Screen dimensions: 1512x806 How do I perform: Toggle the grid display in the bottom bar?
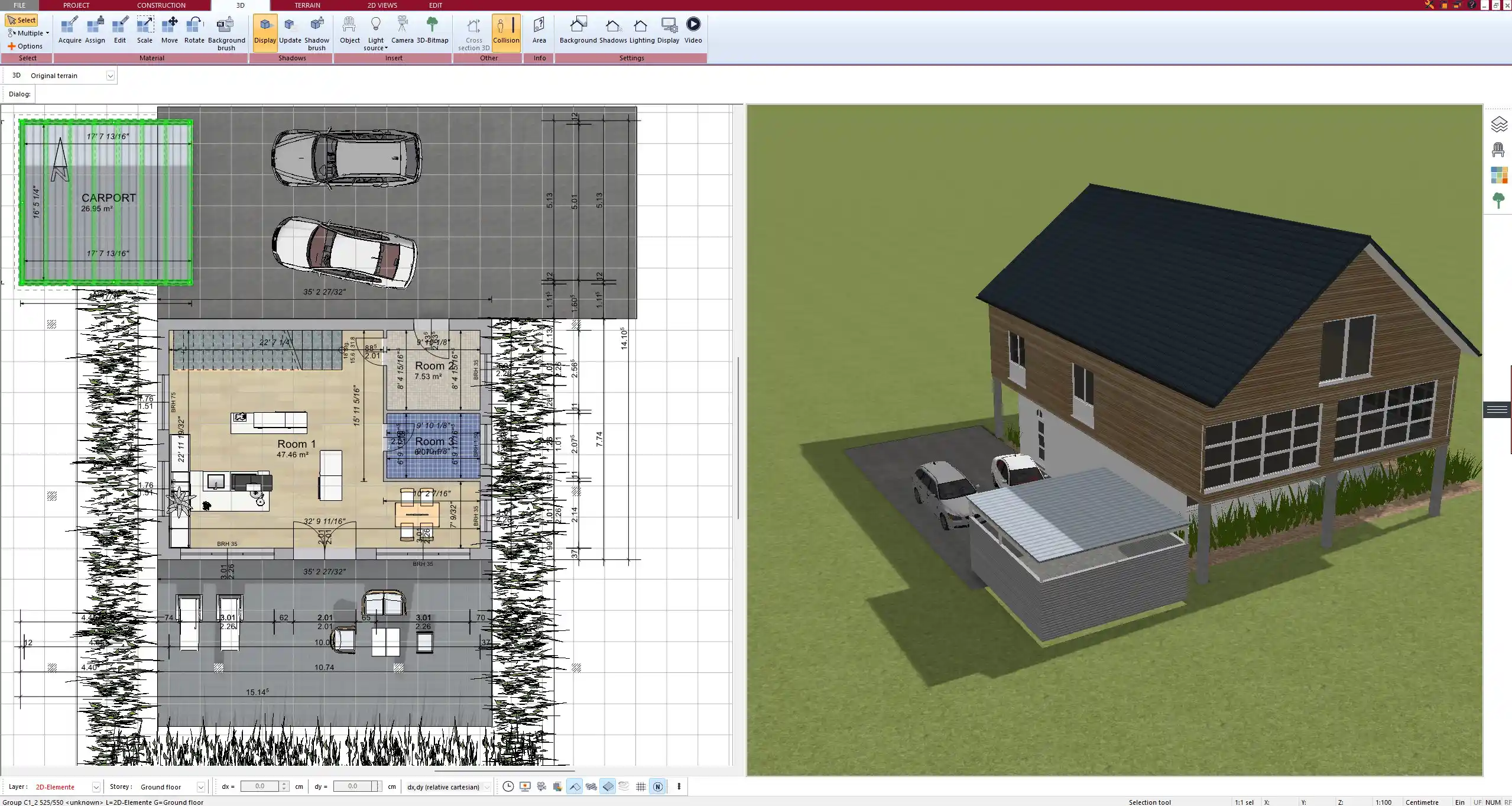coord(641,786)
